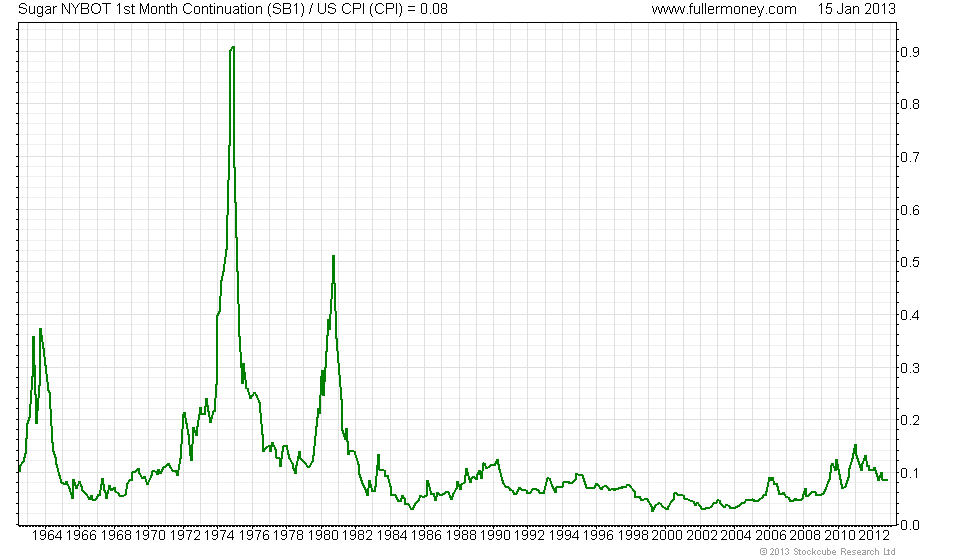This screenshot has height=560, width=980.
Task: Click the 0.5 y-axis label
Action: coord(910,262)
